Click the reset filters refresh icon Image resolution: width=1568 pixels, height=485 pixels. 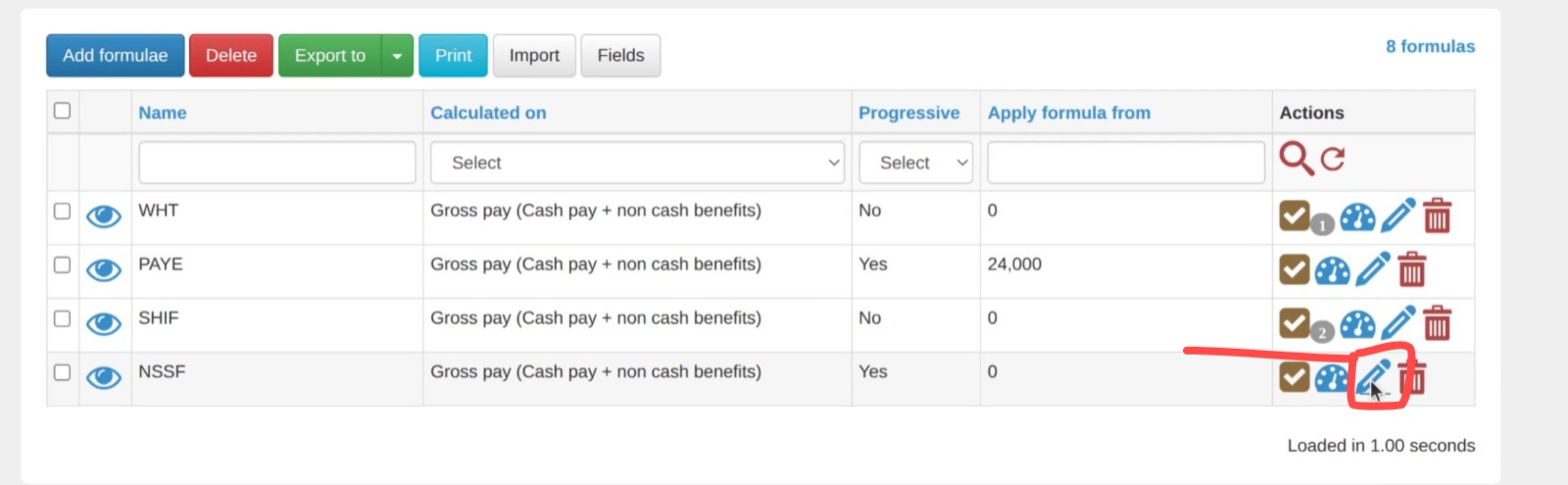pyautogui.click(x=1333, y=159)
